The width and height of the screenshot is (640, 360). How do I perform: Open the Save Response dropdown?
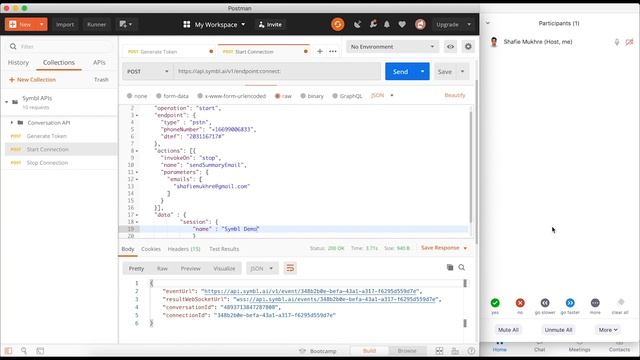tap(444, 248)
